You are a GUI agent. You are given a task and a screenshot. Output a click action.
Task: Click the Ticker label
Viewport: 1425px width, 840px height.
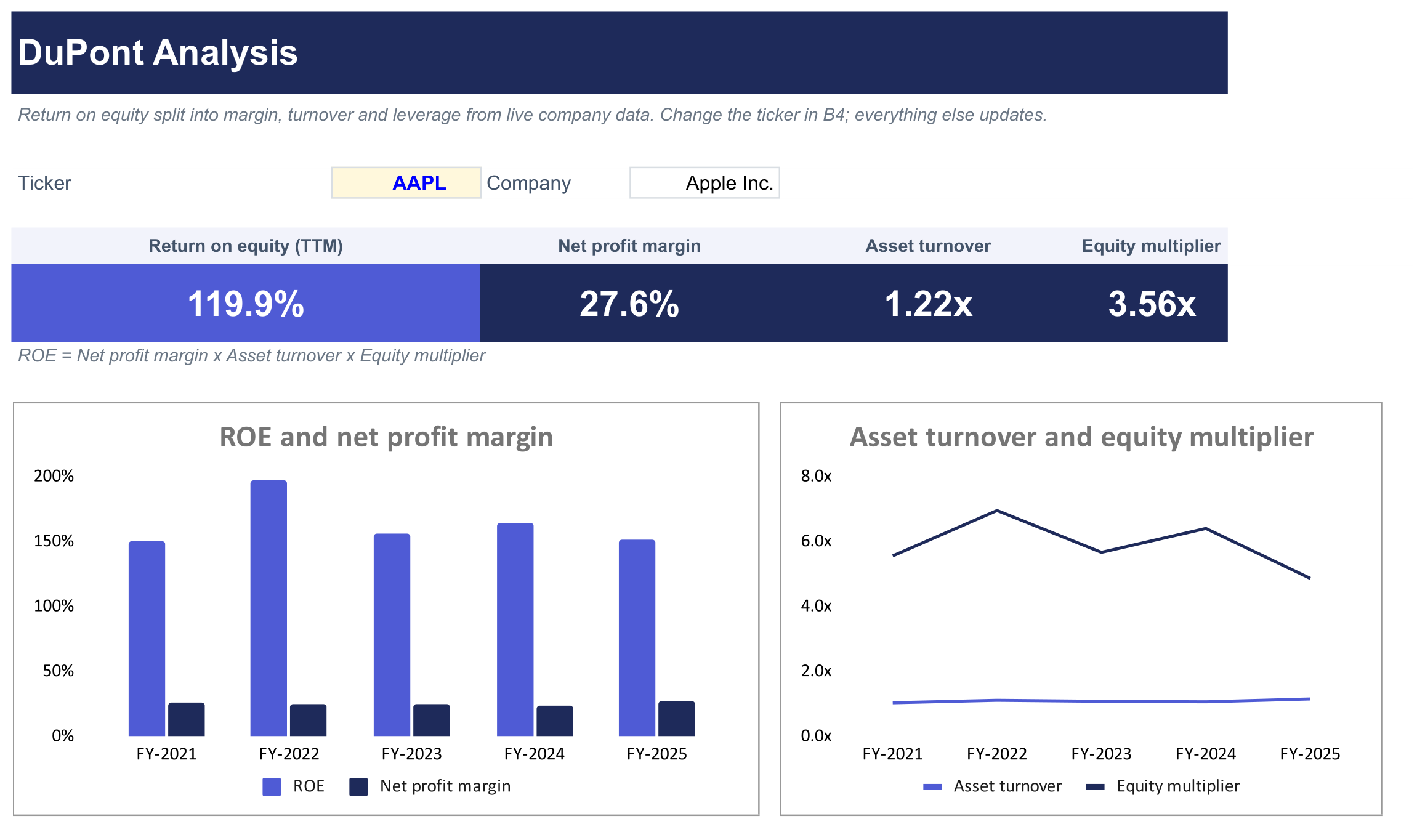point(44,183)
